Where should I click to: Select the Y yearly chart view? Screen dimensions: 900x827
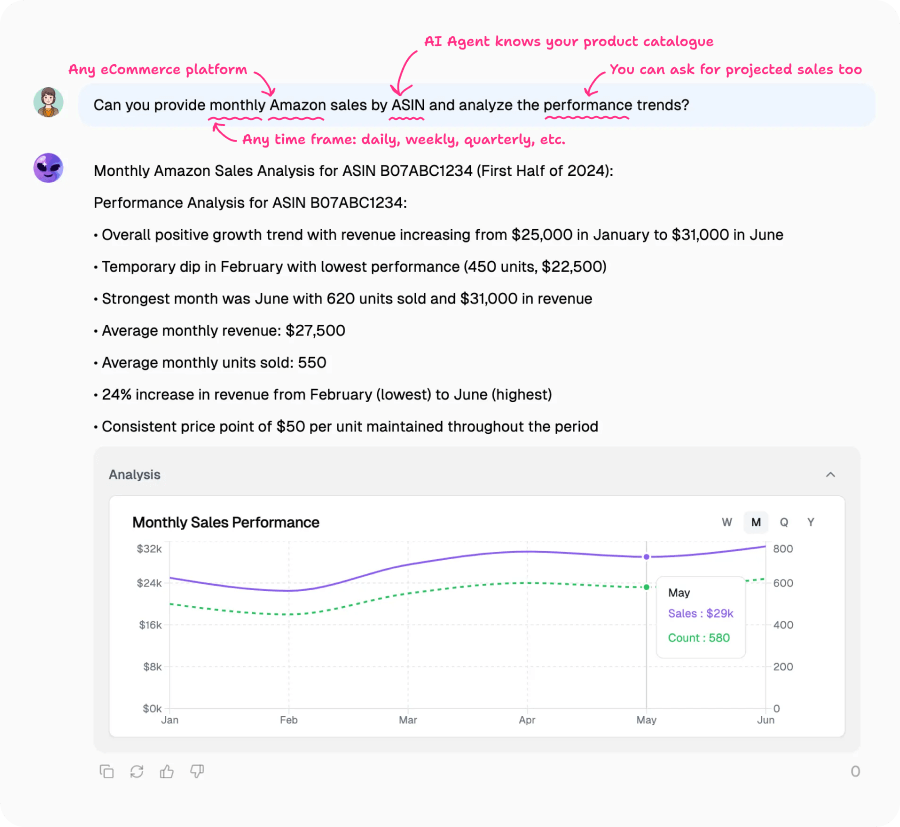coord(811,521)
